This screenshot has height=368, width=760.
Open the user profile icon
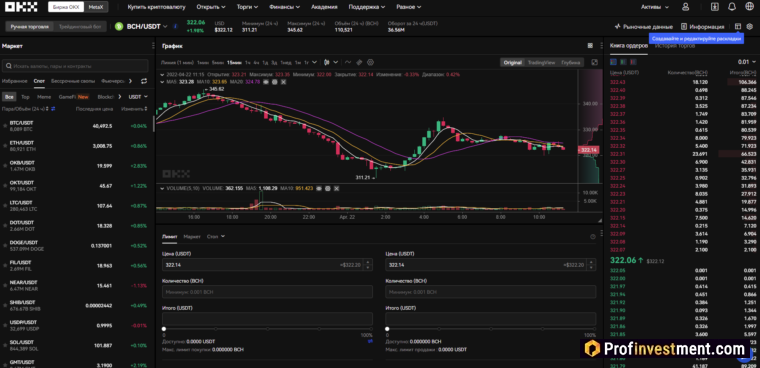(685, 7)
